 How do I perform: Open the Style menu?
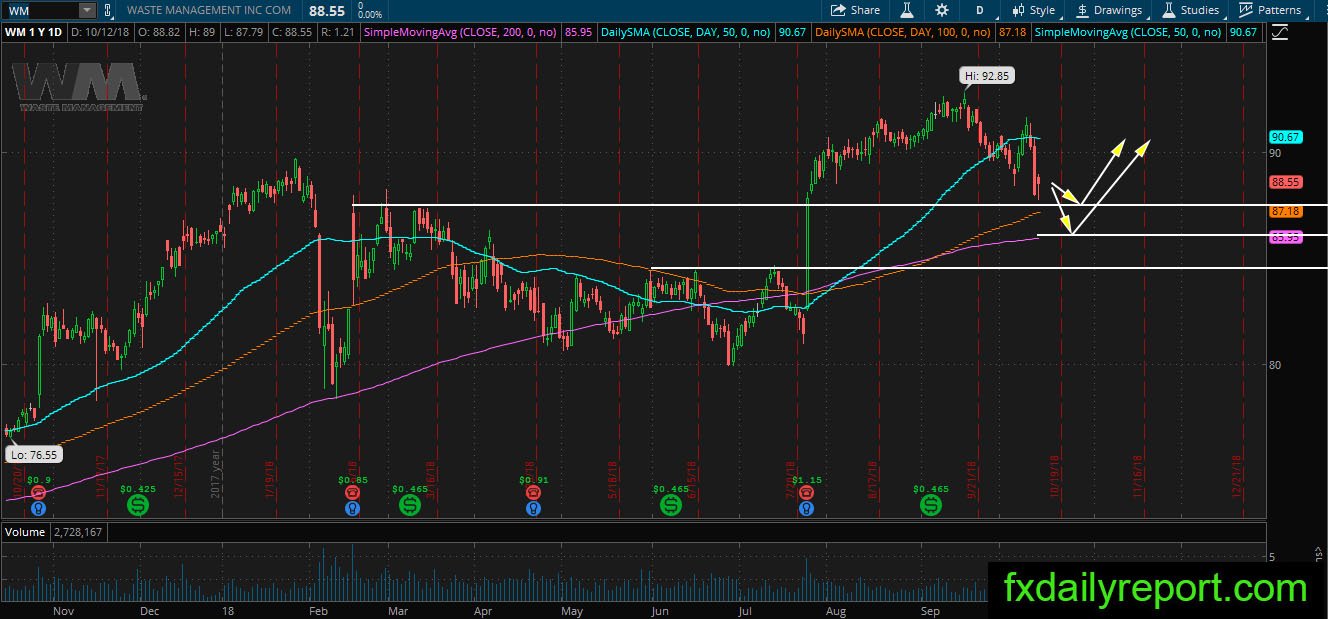[x=1034, y=10]
